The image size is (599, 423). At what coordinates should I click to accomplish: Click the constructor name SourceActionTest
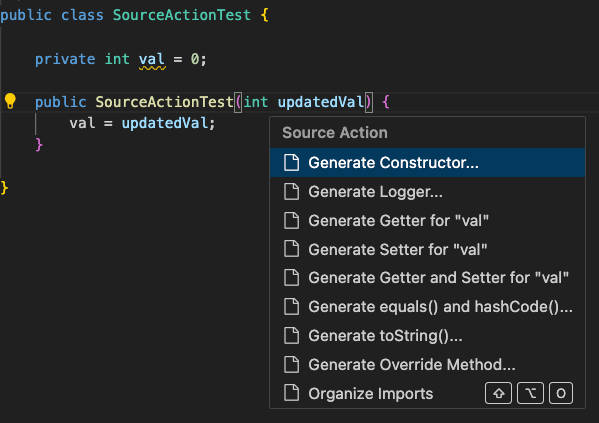pyautogui.click(x=164, y=102)
